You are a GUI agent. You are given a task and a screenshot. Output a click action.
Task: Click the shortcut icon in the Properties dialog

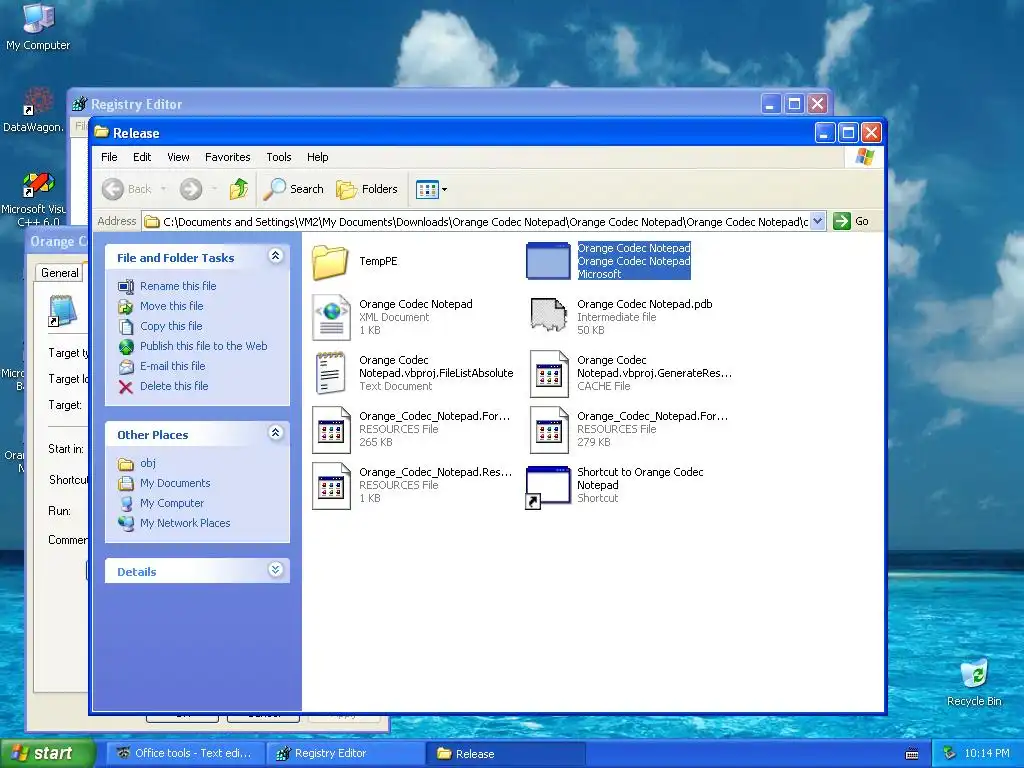pyautogui.click(x=63, y=310)
